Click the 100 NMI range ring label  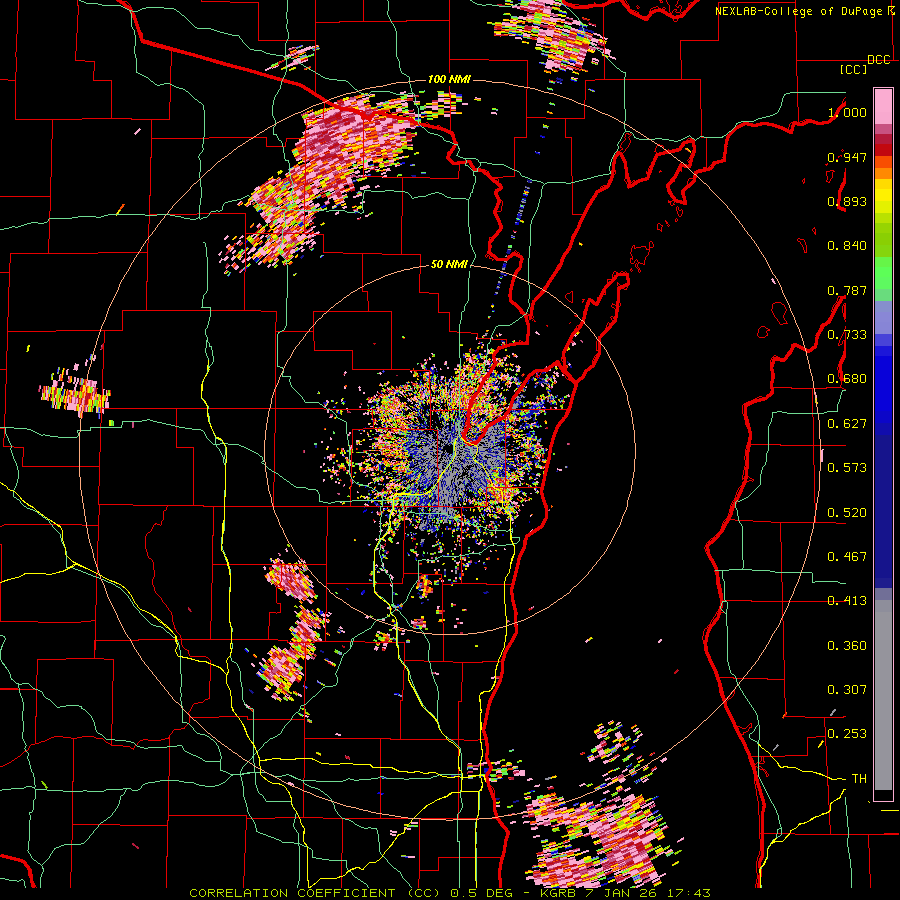(x=449, y=79)
